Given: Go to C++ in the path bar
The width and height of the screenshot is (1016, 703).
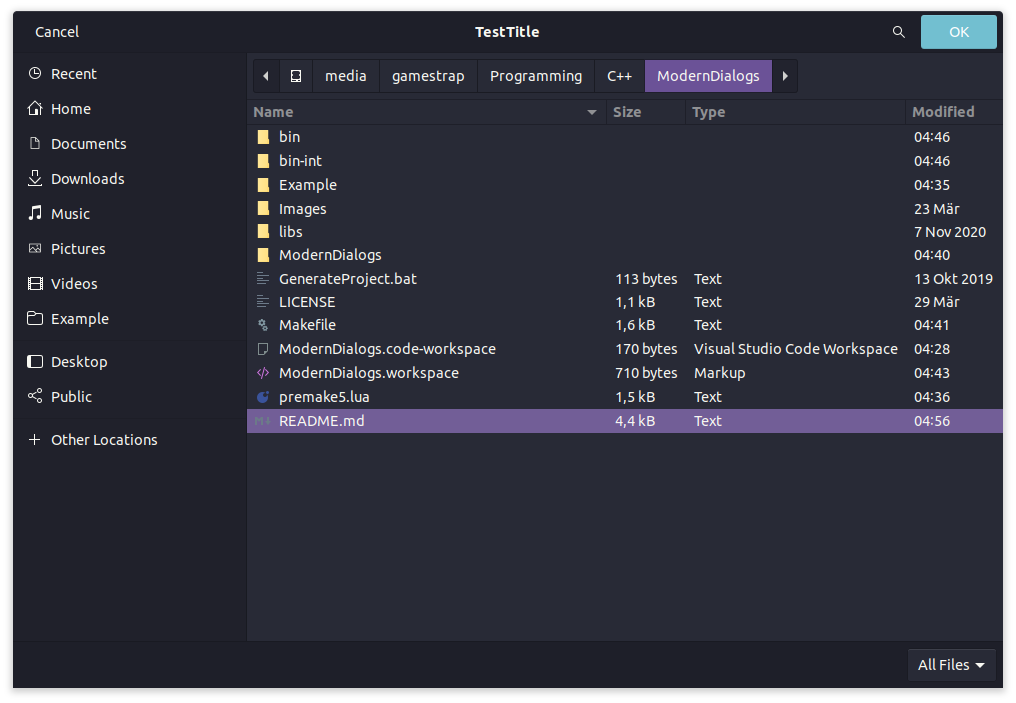Looking at the screenshot, I should point(619,76).
